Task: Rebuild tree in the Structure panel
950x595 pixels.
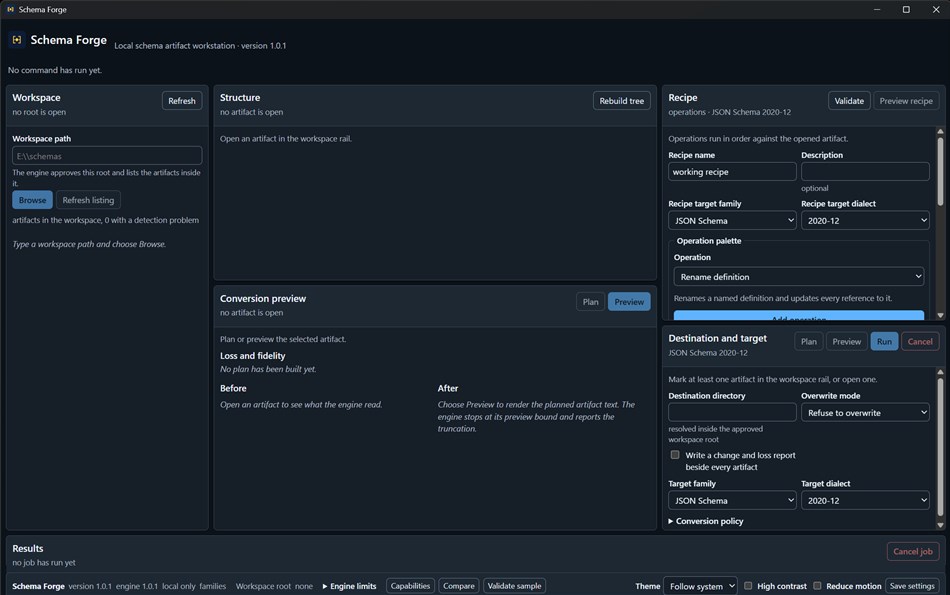Action: (x=622, y=101)
